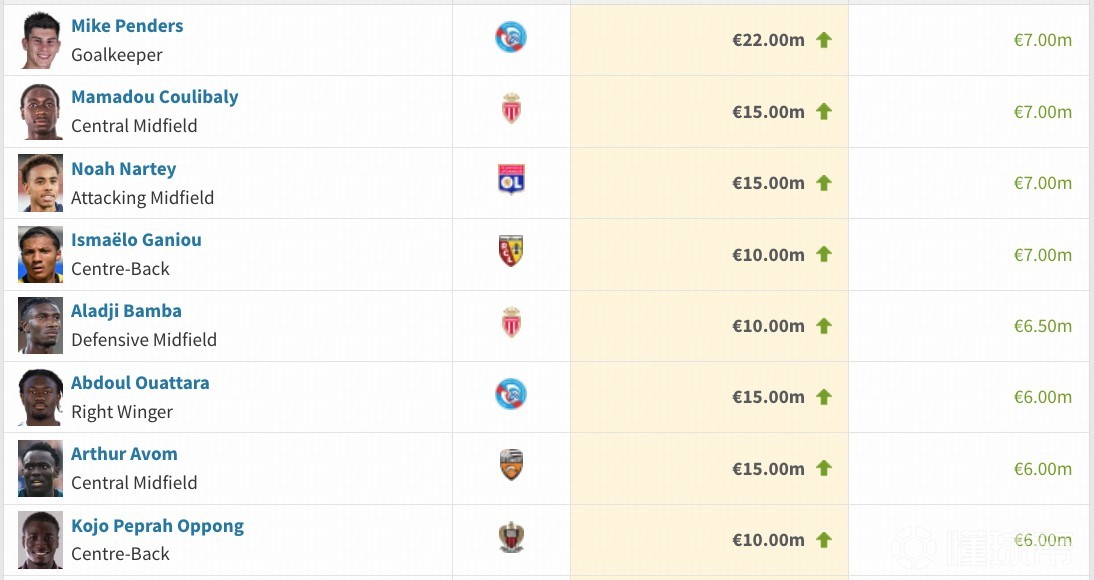The width and height of the screenshot is (1094, 580).
Task: Click the Olympique Lyon crest next to Noah Nartey
Action: point(511,180)
